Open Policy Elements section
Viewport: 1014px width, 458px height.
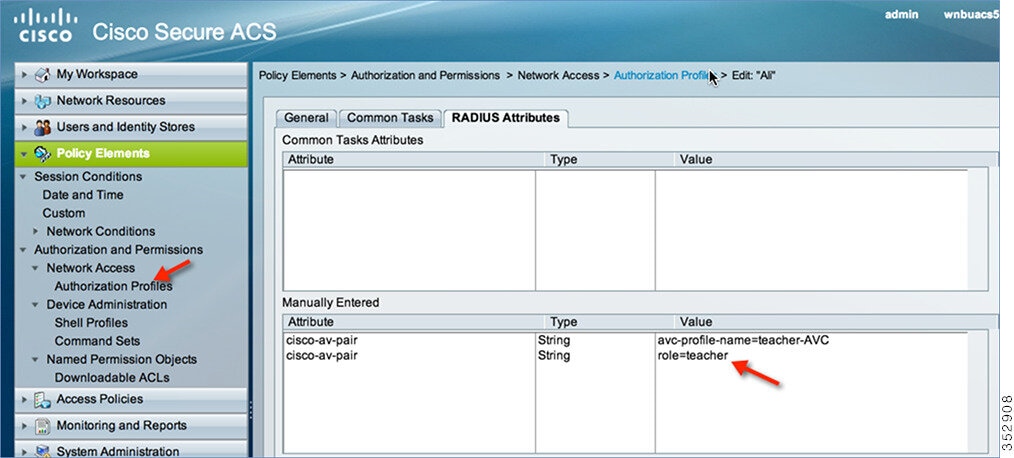pos(131,154)
